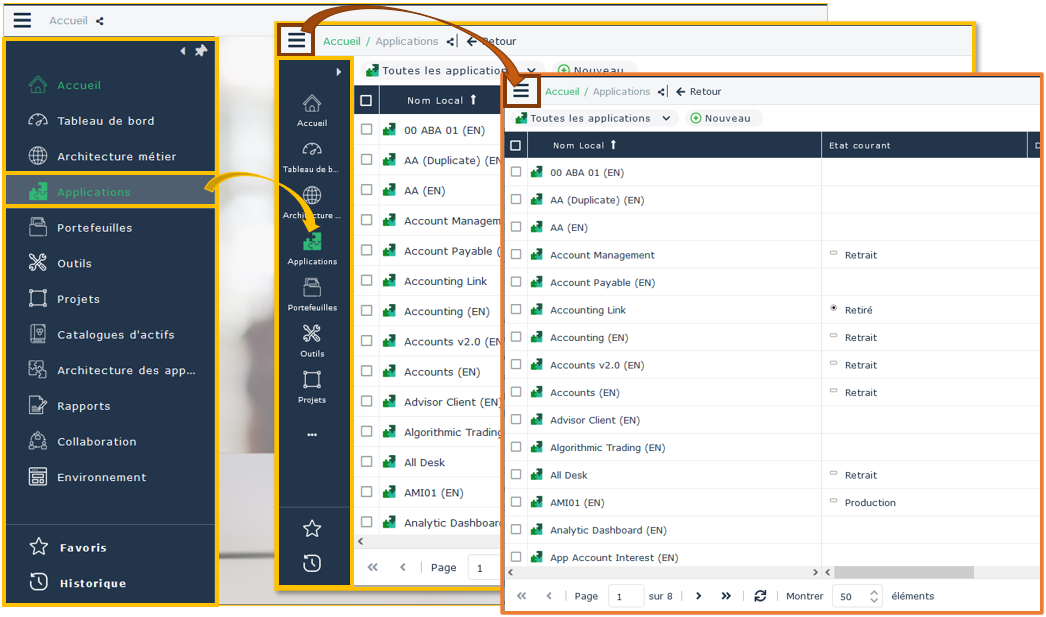Click the hamburger menu in the front window
Image resolution: width=1046 pixels, height=617 pixels.
tap(521, 91)
